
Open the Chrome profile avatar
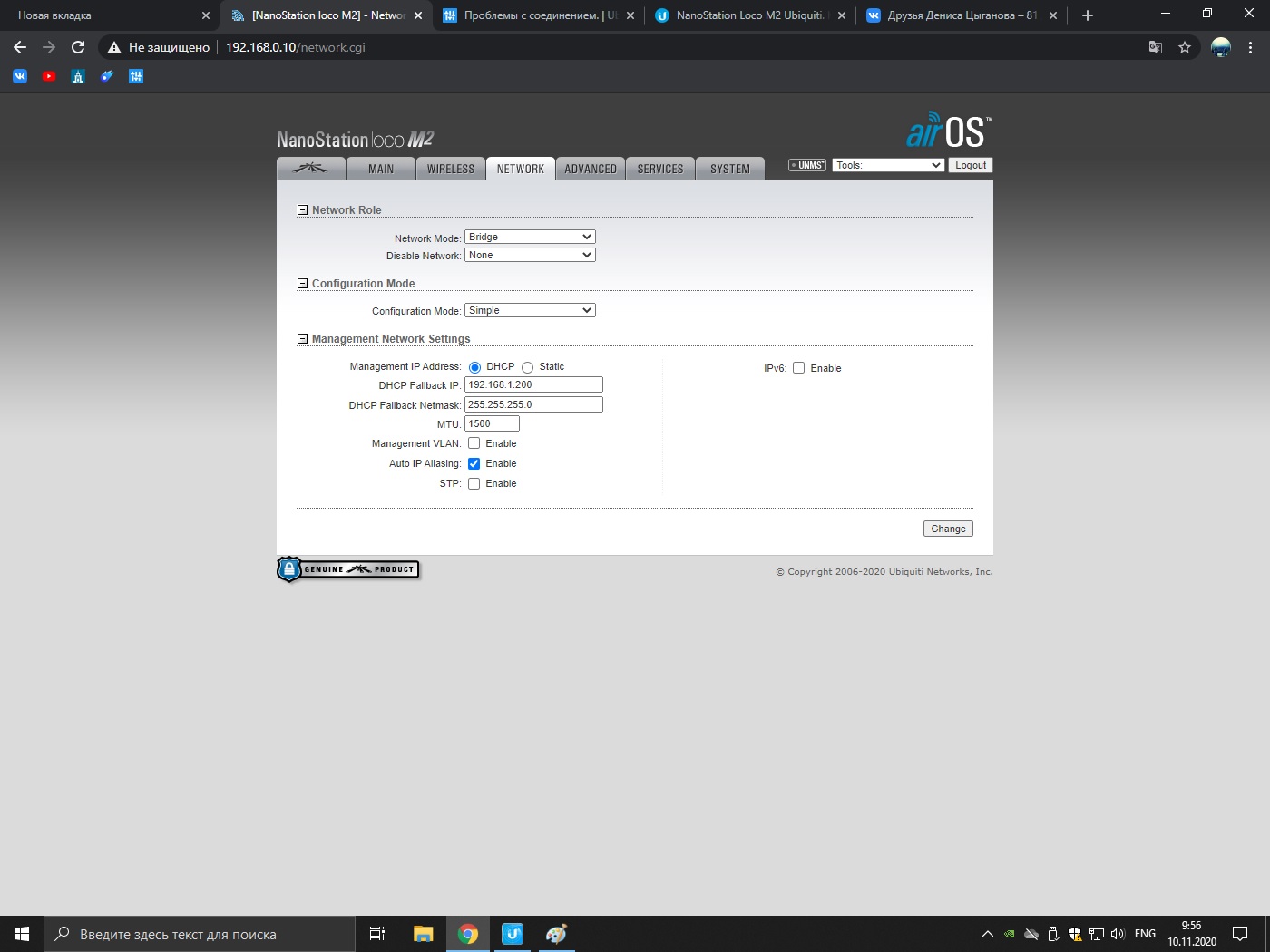point(1221,47)
